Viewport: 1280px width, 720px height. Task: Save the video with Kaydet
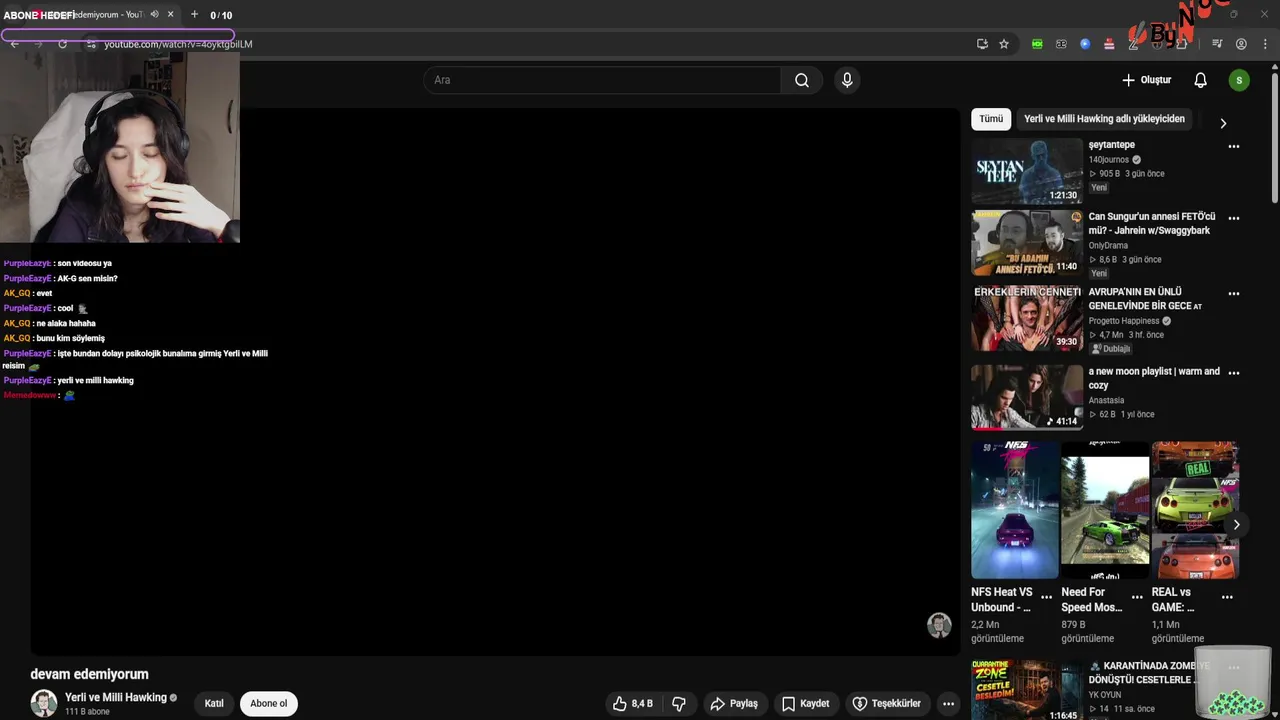[x=806, y=704]
